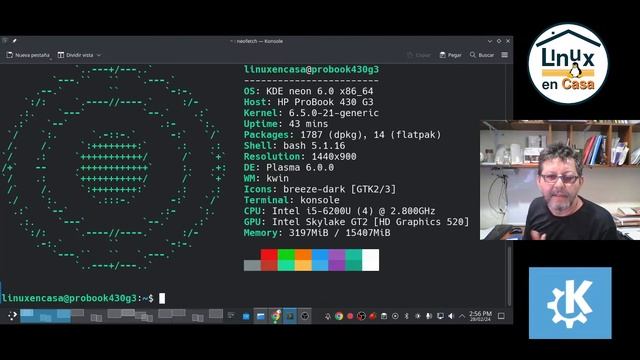Click the 'WM: kwin' line
Viewport: 640px width, 360px height.
(x=266, y=178)
